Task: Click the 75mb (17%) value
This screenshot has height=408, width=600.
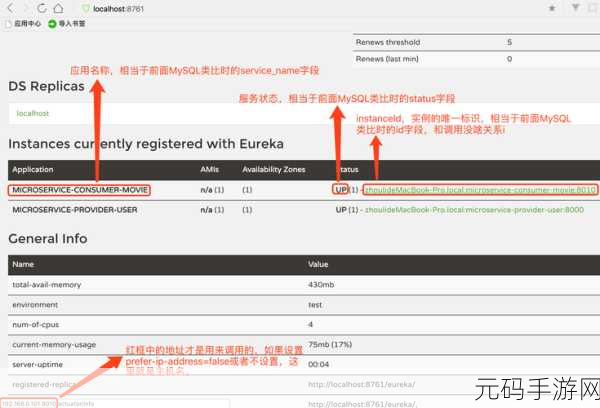Action: 330,344
